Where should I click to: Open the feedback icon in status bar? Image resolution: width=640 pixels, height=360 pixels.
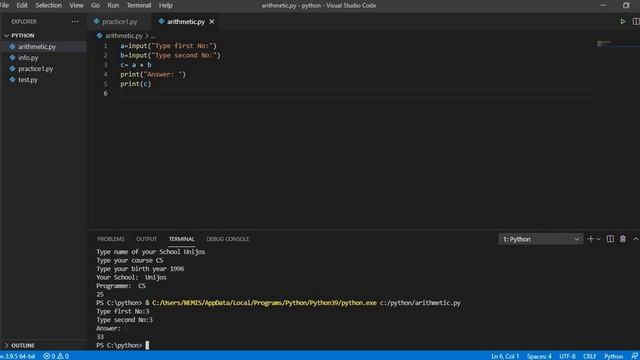coord(634,356)
